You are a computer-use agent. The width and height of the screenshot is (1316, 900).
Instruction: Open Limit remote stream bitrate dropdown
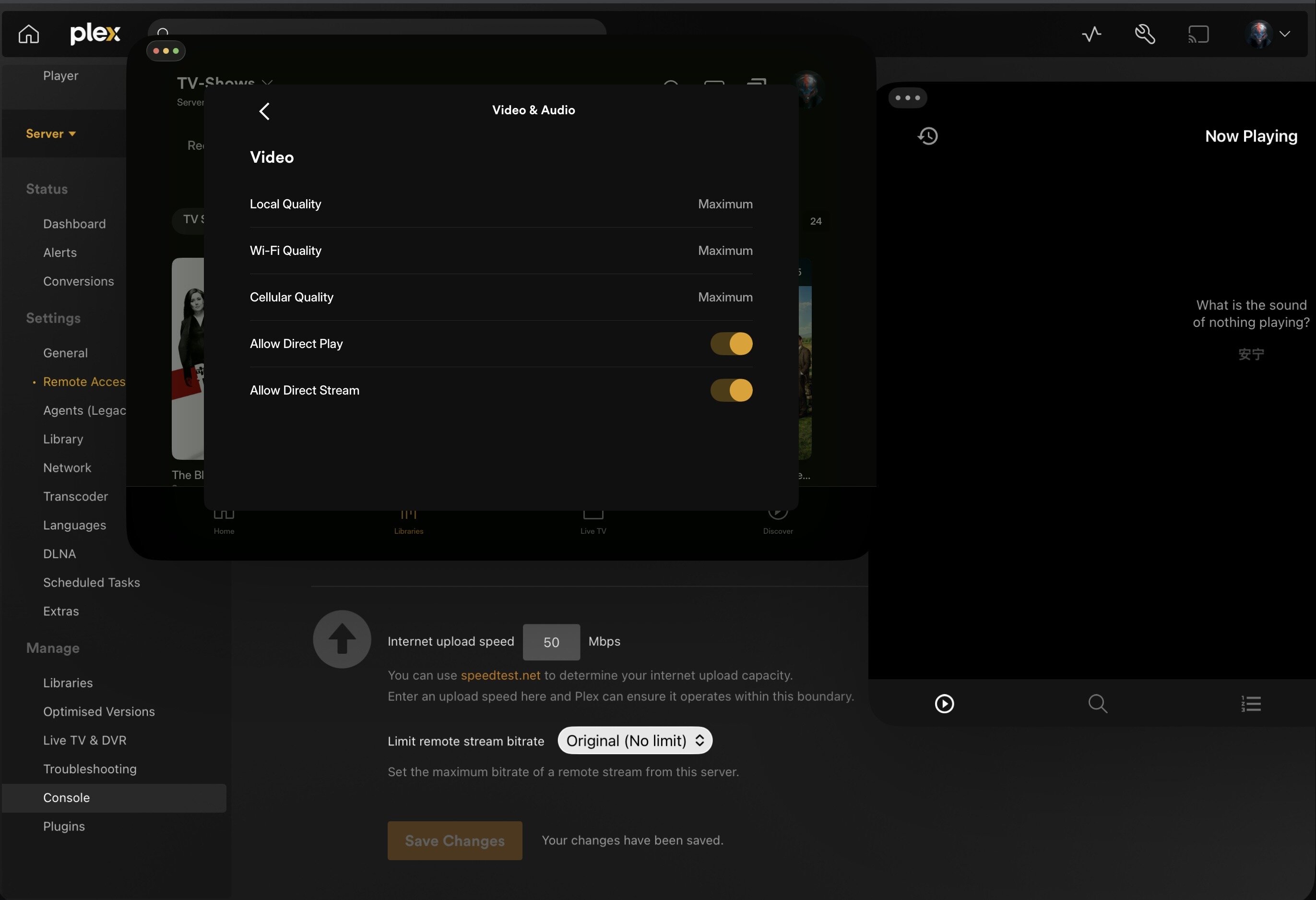(635, 740)
